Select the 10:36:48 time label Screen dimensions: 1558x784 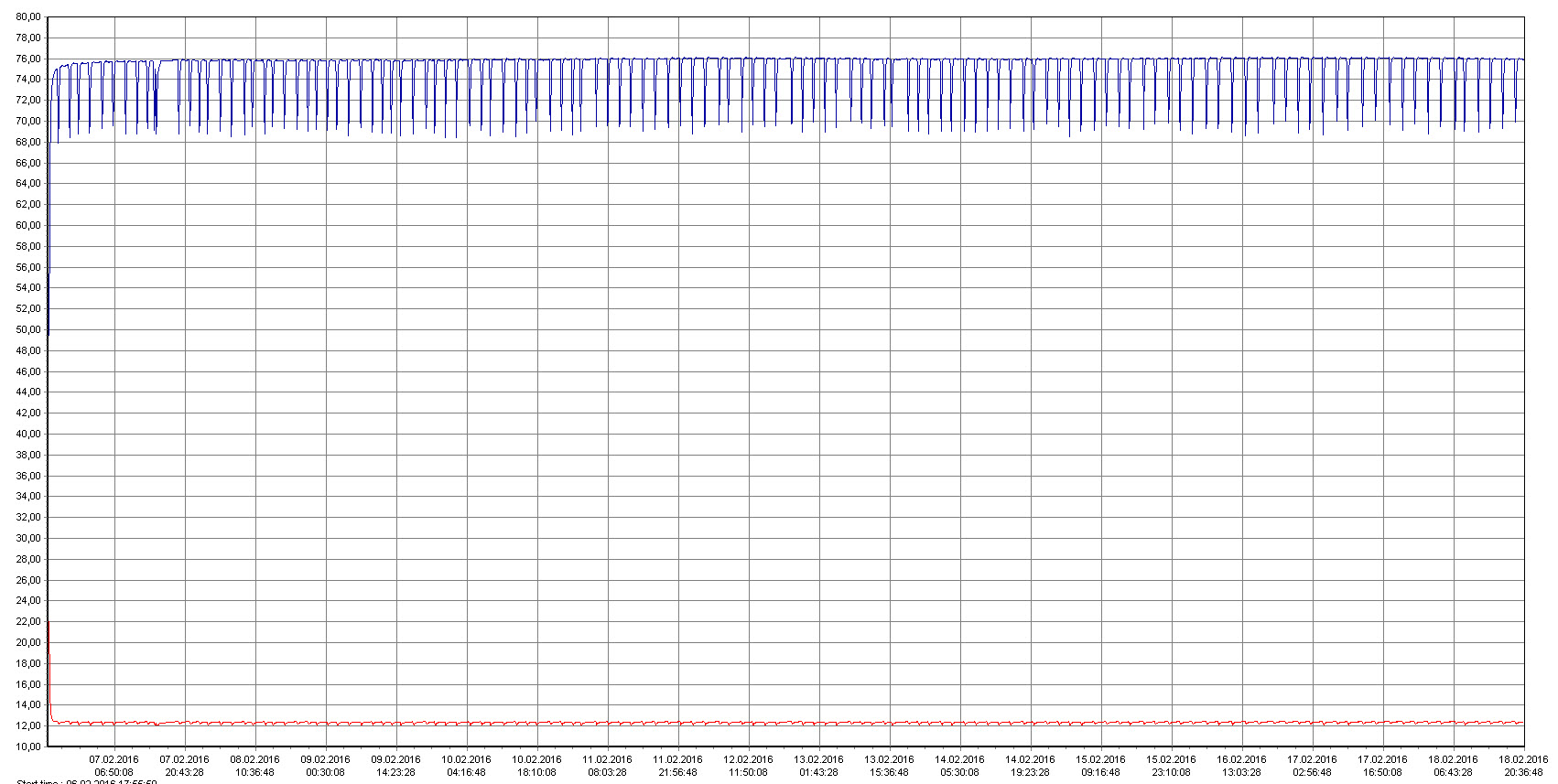[x=254, y=772]
